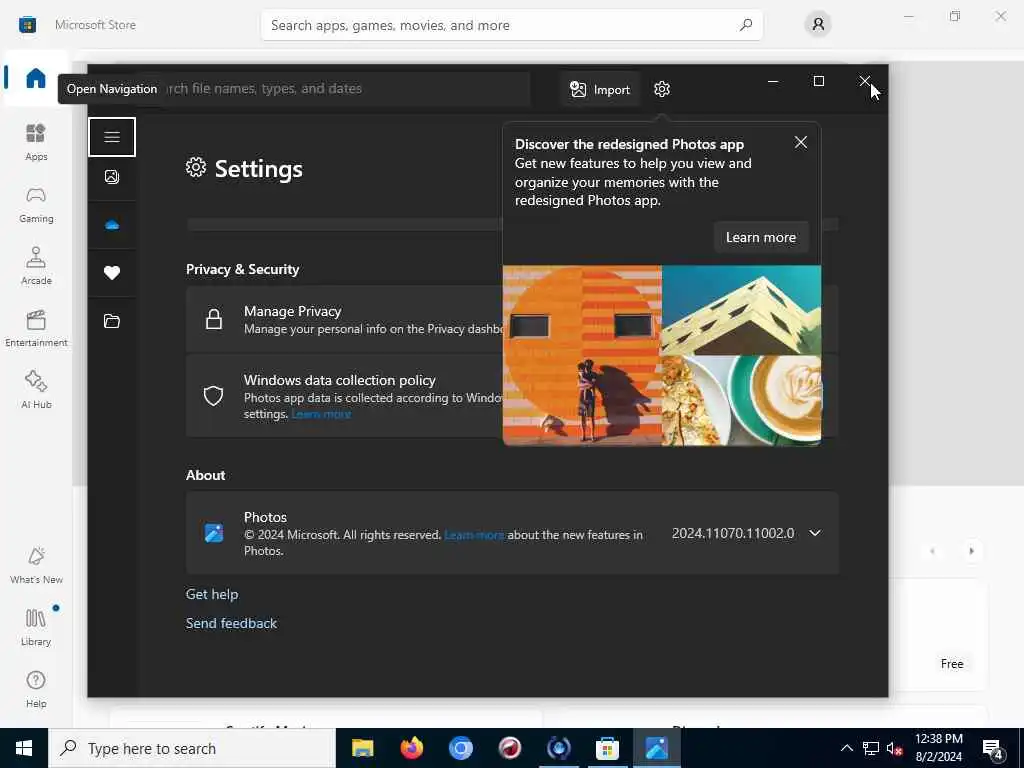The height and width of the screenshot is (768, 1024).
Task: Open the Windows Start menu
Action: click(24, 748)
